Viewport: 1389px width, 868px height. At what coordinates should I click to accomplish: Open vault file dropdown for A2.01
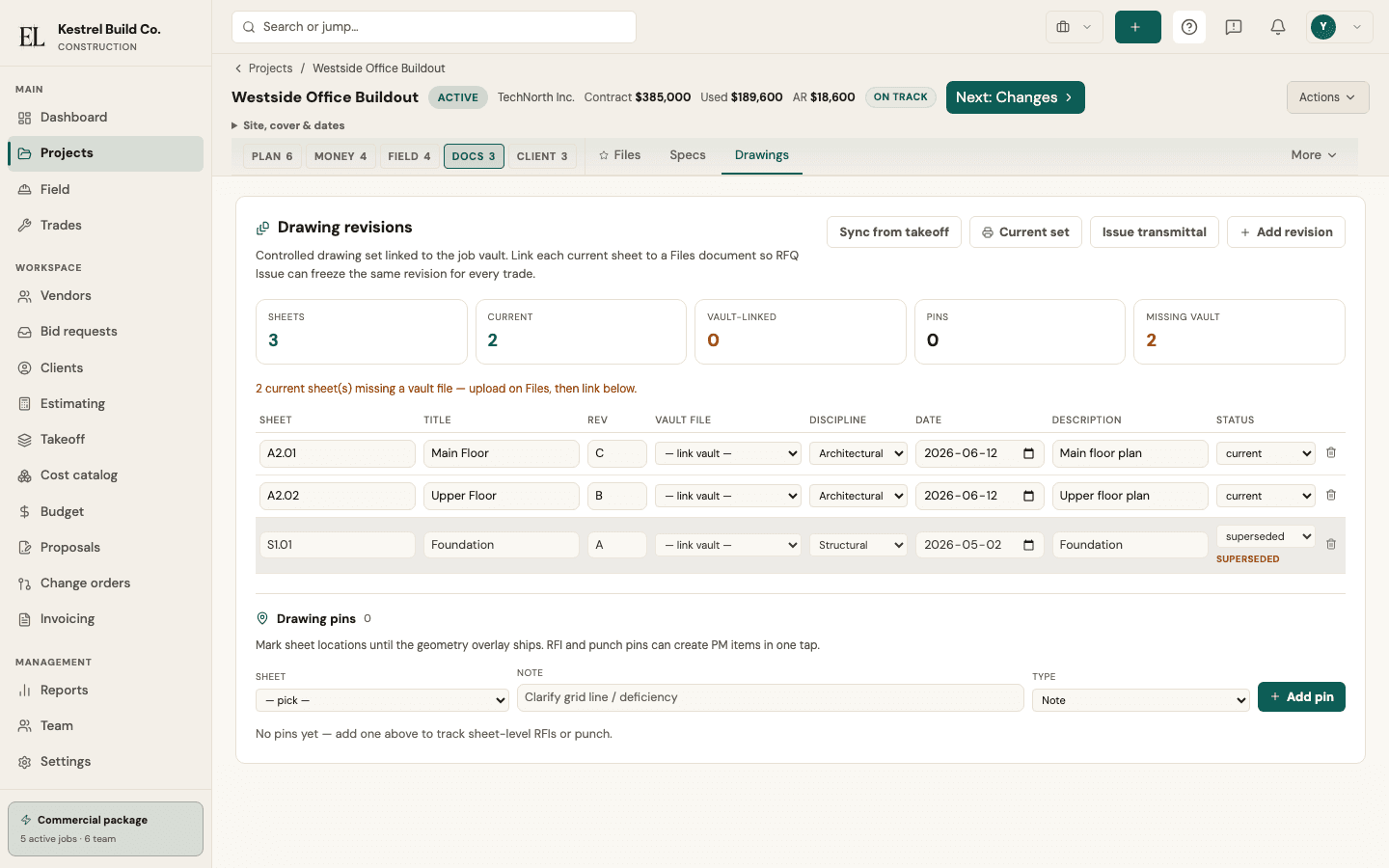click(728, 453)
